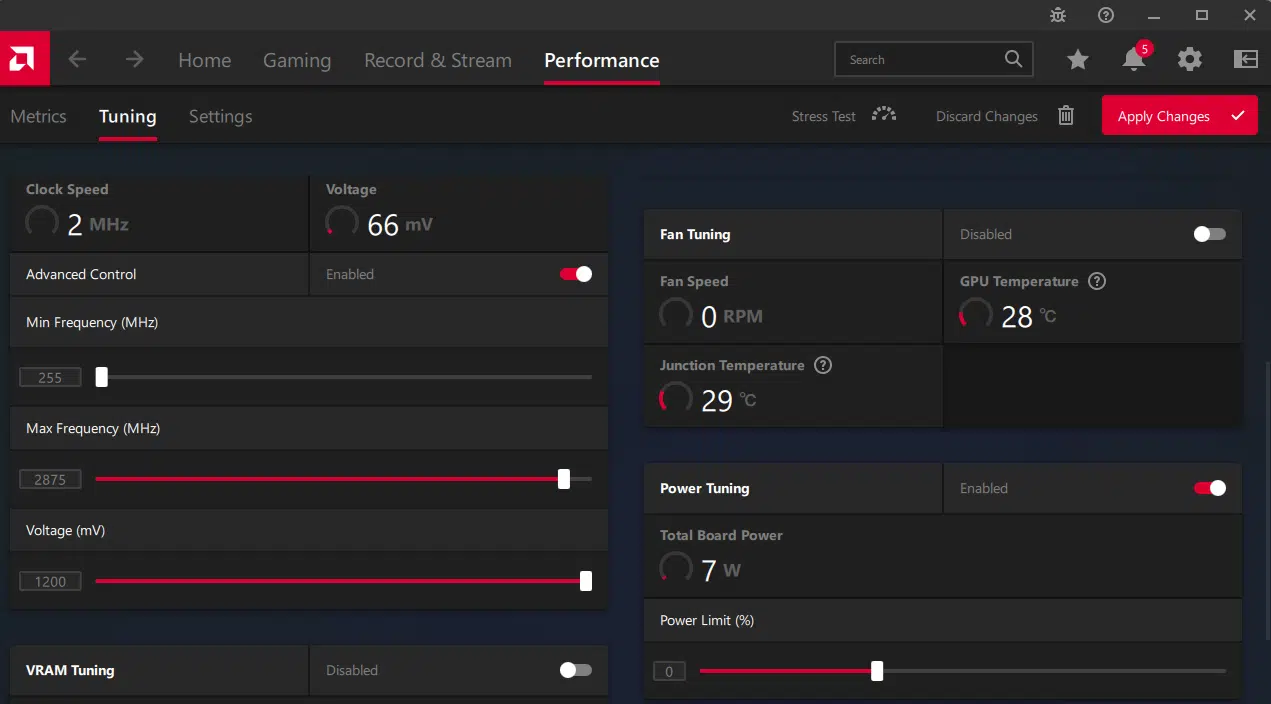Click the VRAM Tuning heading

70,670
